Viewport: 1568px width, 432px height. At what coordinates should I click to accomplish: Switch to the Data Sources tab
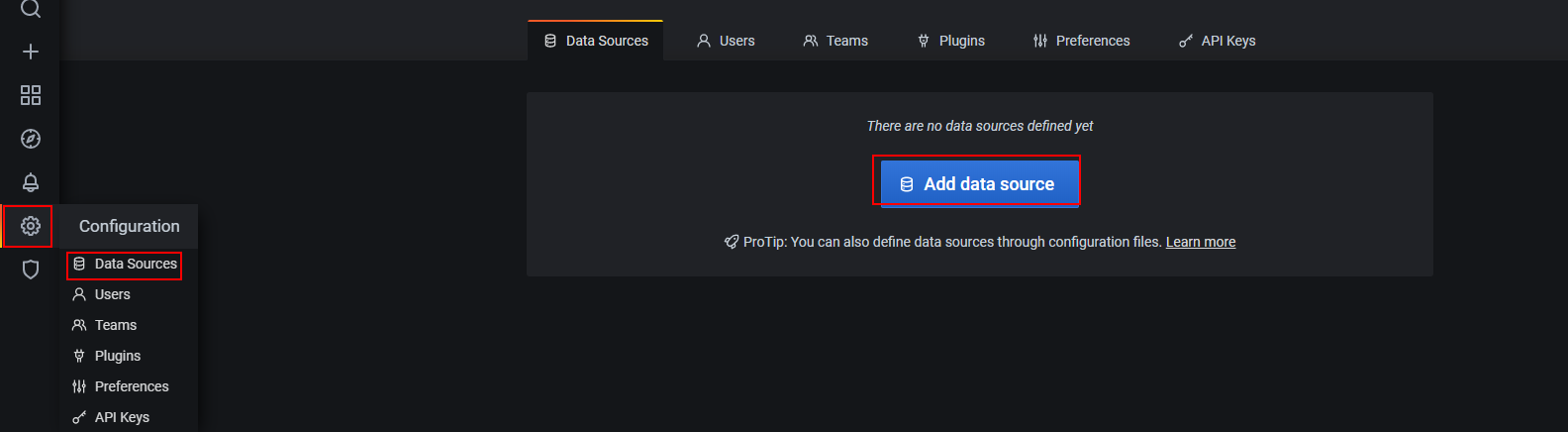(x=596, y=41)
